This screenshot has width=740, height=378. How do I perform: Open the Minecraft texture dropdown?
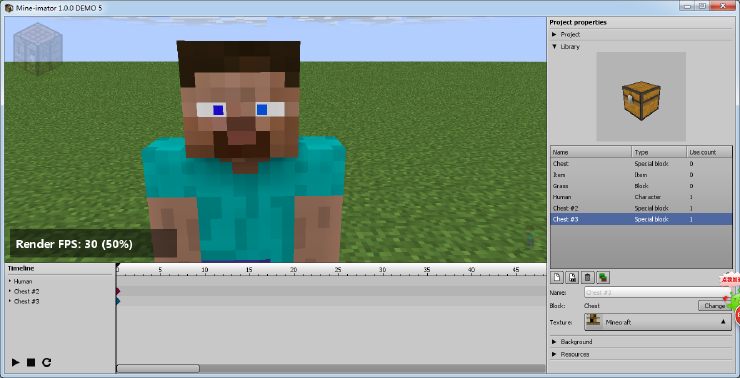(x=658, y=322)
